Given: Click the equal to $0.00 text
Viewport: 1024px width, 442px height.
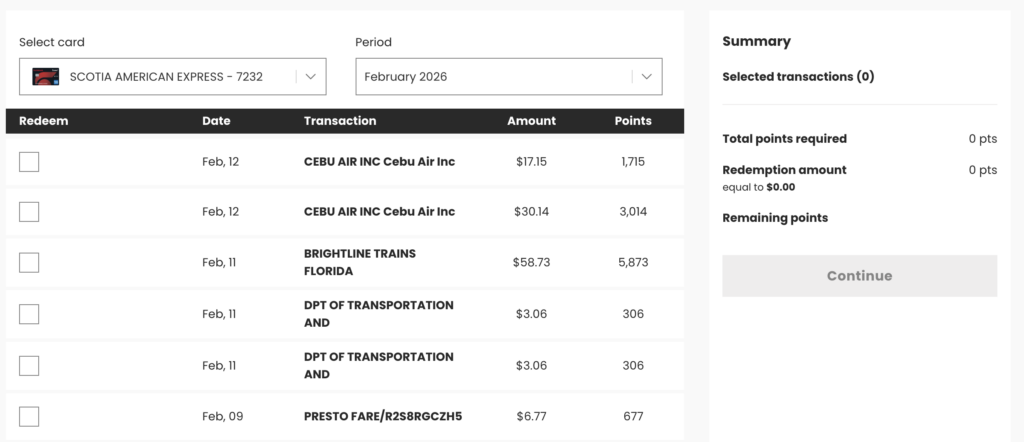Looking at the screenshot, I should tap(759, 187).
